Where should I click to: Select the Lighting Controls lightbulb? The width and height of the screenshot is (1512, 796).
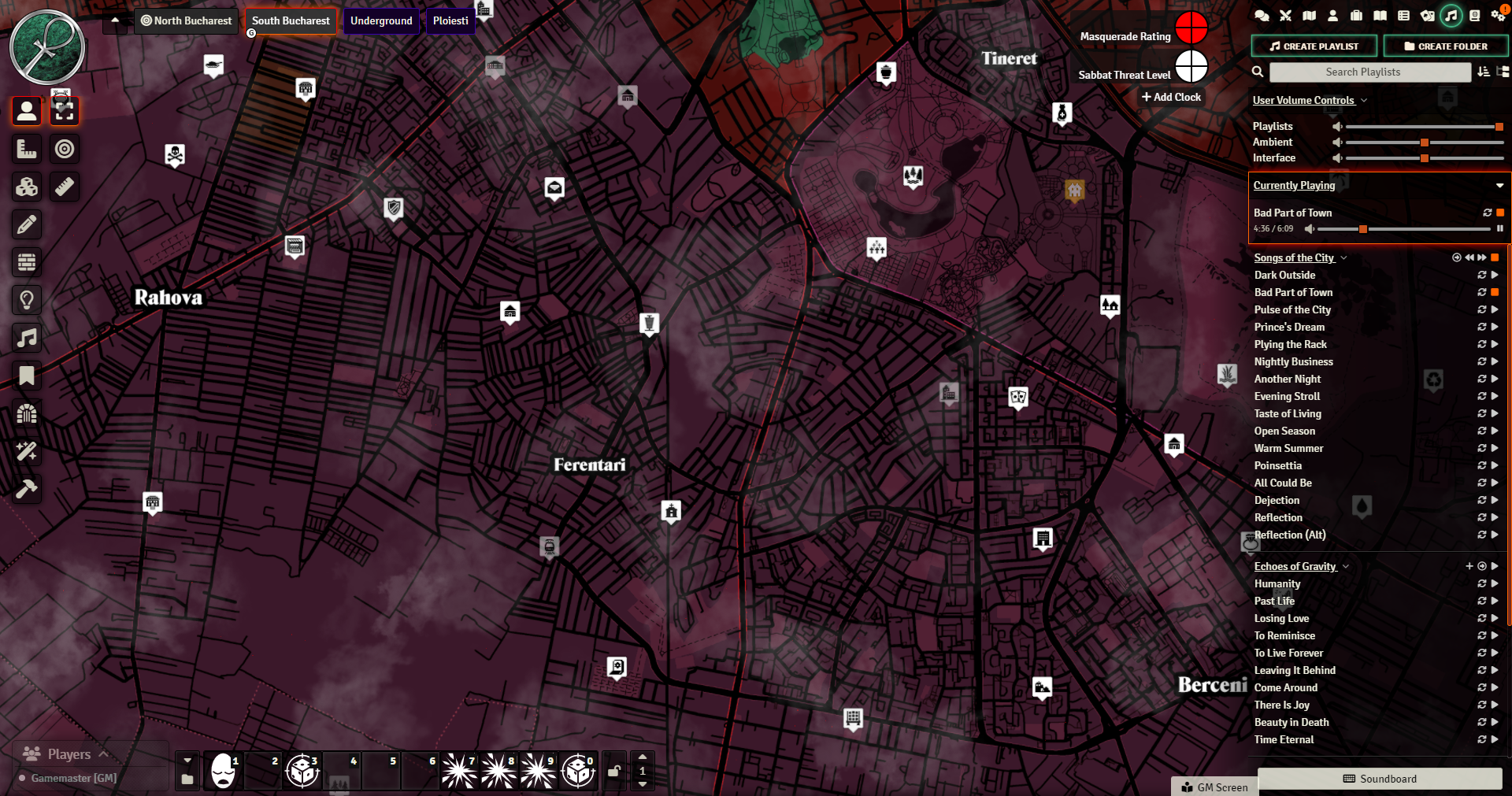pos(27,300)
